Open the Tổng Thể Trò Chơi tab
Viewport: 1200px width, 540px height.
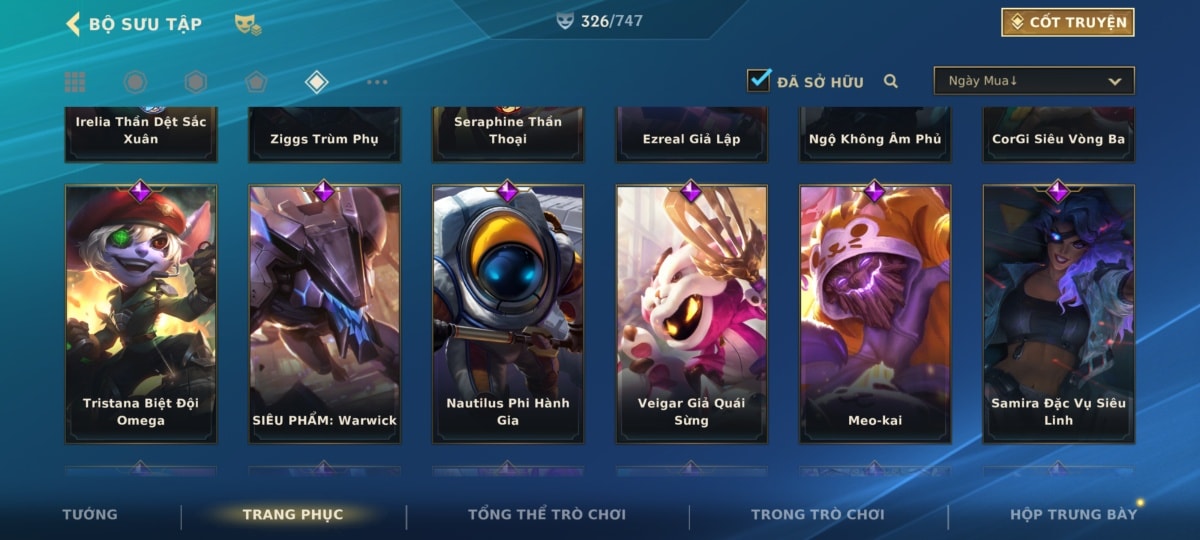point(547,514)
